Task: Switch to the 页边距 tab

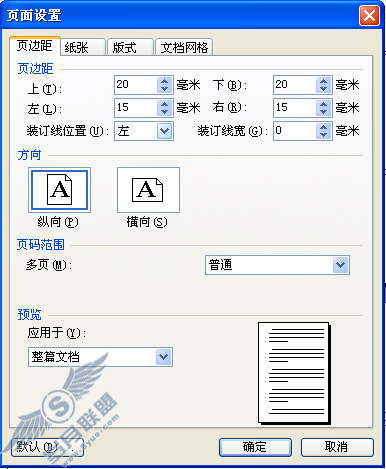Action: (35, 46)
